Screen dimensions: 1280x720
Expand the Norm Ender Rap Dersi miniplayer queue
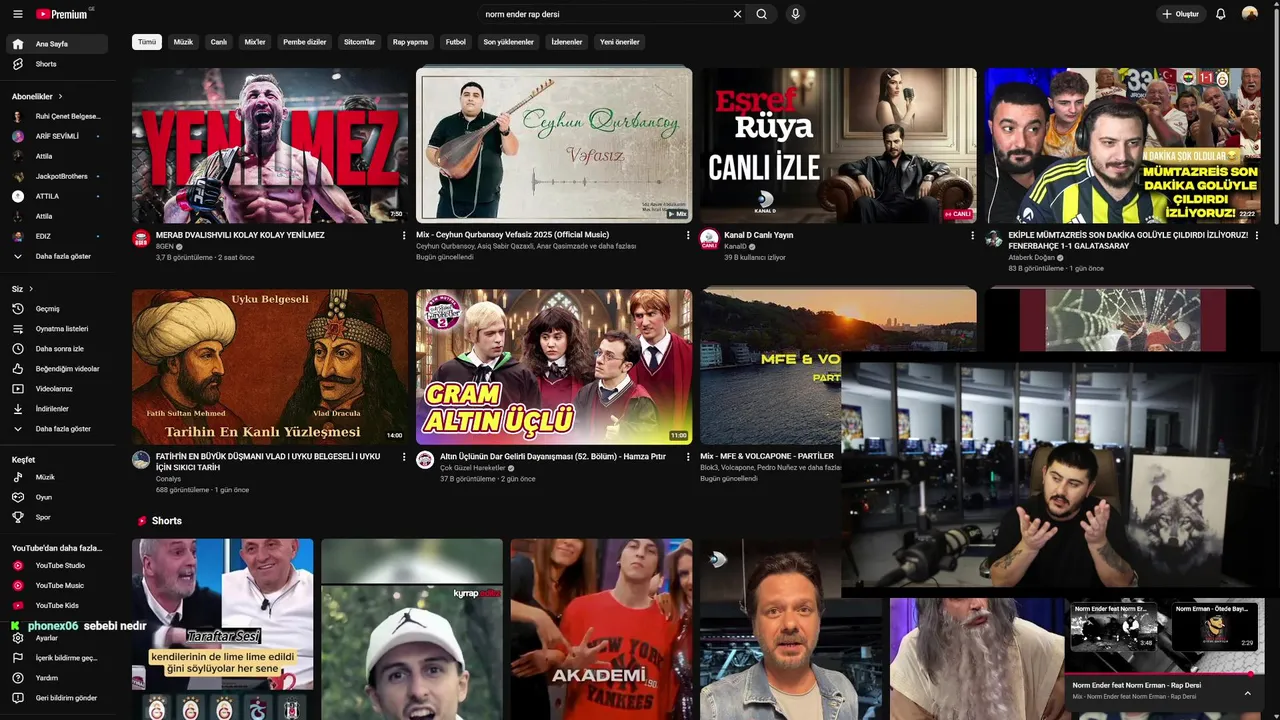pos(1247,693)
